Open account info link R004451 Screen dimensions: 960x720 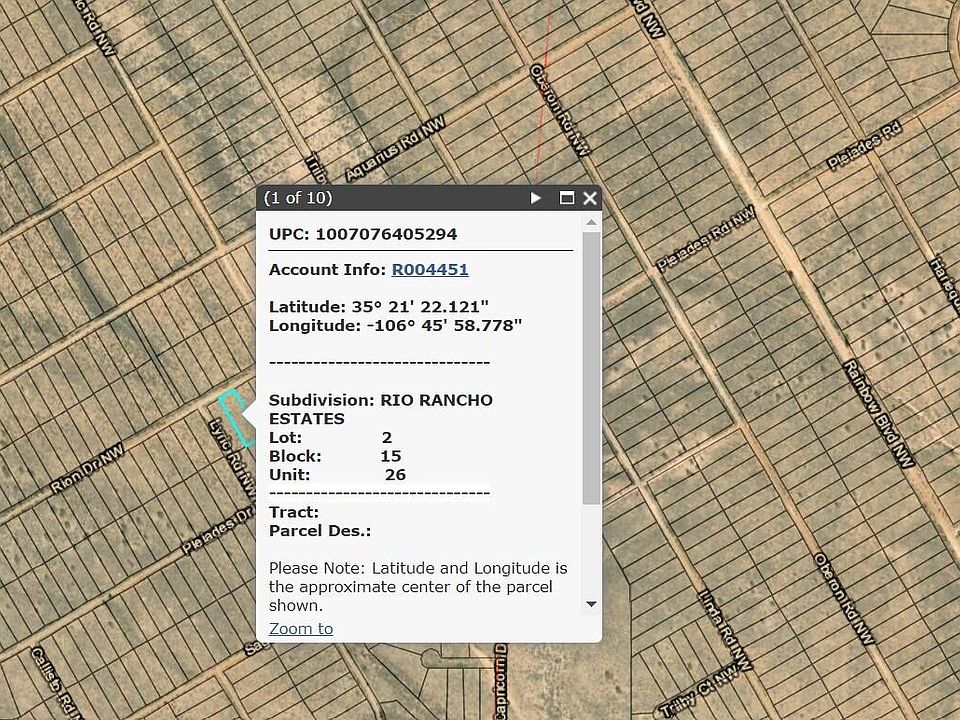(x=430, y=269)
